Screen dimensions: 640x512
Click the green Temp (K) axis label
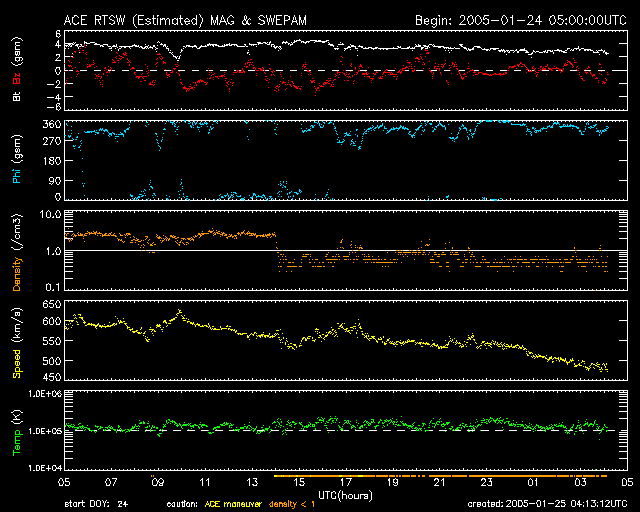click(x=17, y=430)
